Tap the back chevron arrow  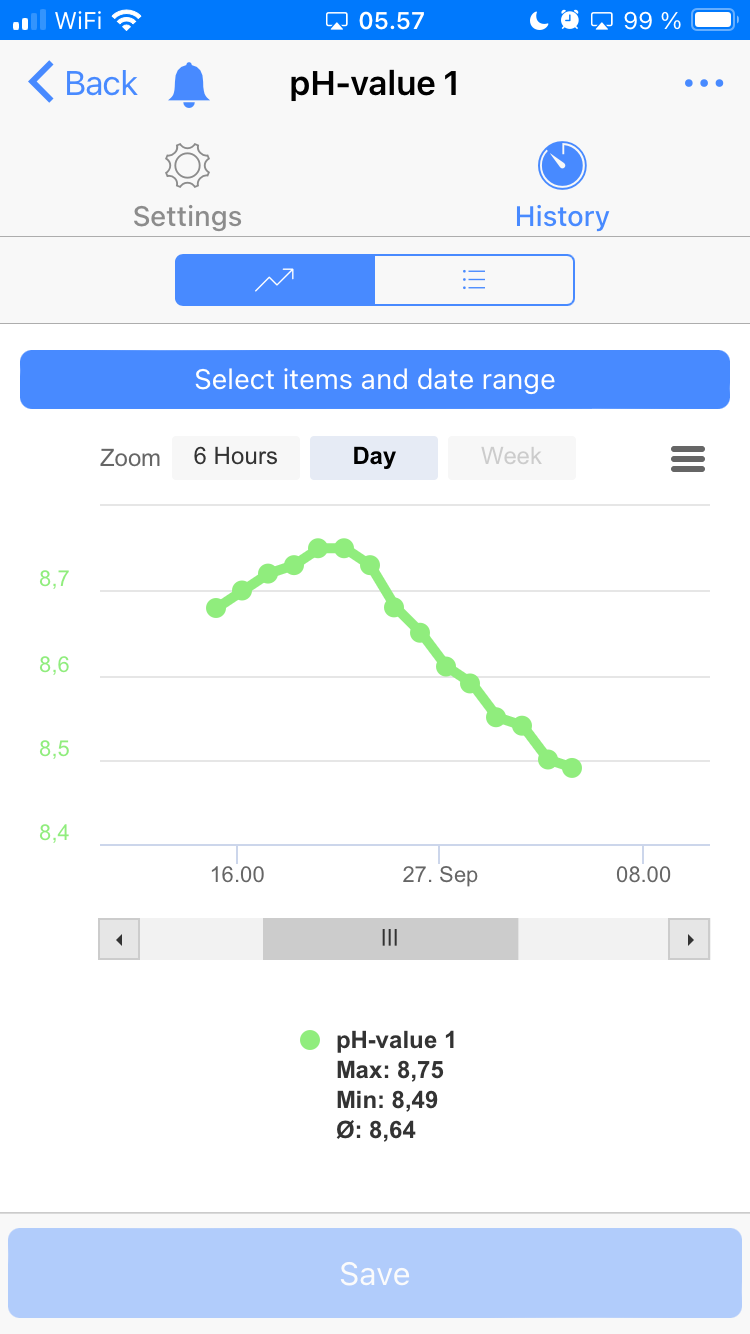[42, 83]
